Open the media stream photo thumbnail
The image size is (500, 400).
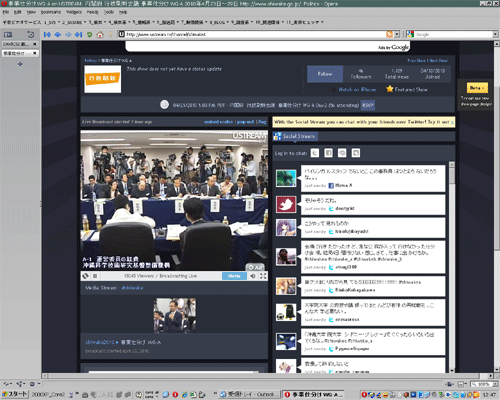174,315
